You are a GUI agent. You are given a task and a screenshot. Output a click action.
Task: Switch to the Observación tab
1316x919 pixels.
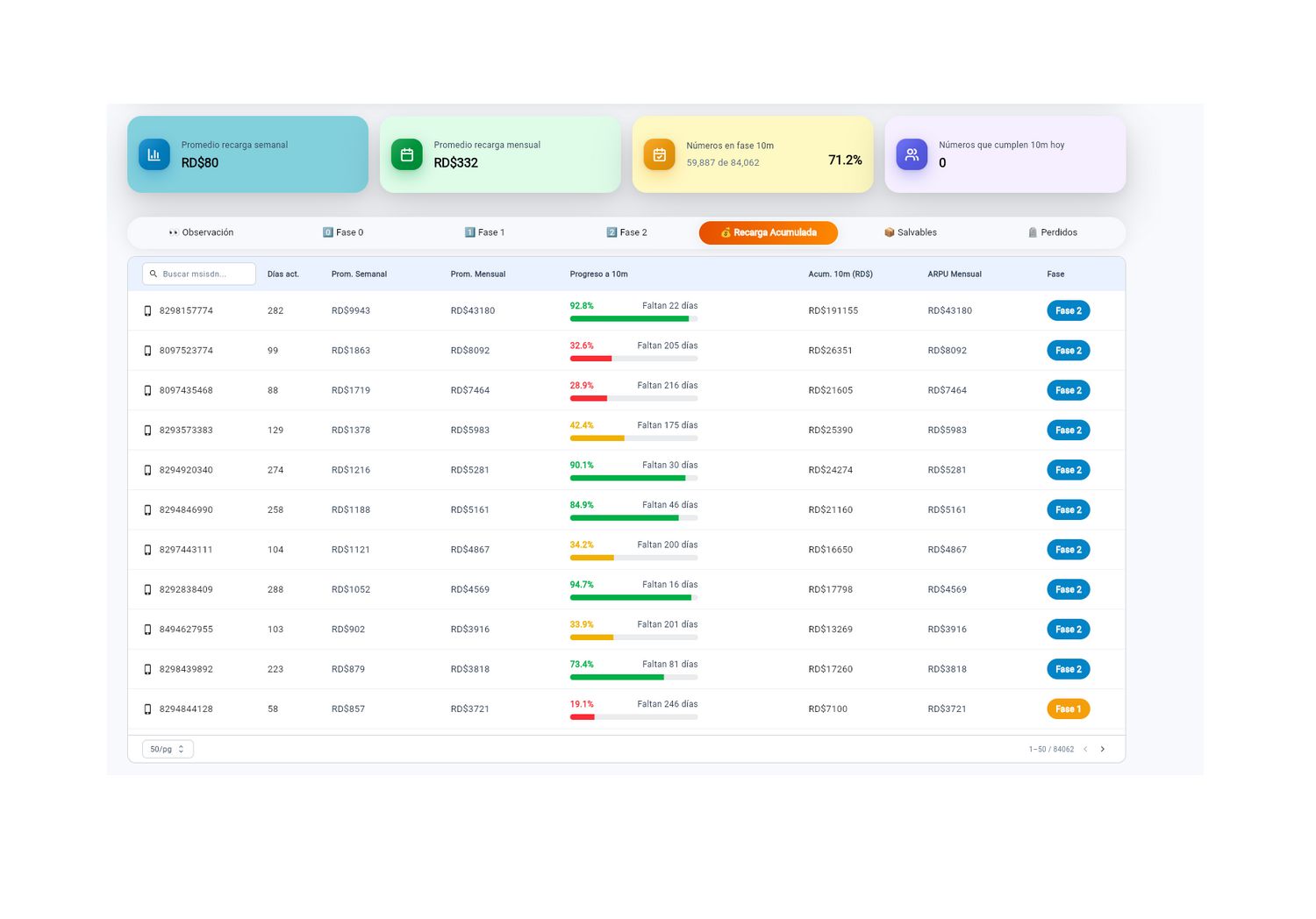201,233
